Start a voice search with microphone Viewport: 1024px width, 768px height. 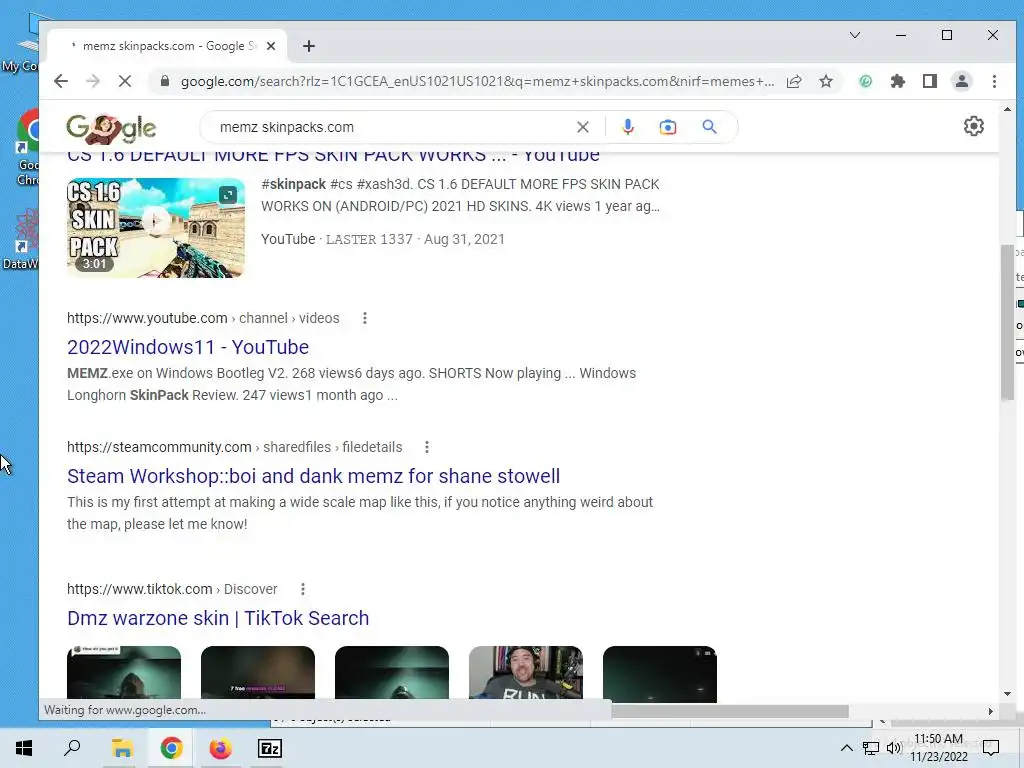tap(628, 127)
